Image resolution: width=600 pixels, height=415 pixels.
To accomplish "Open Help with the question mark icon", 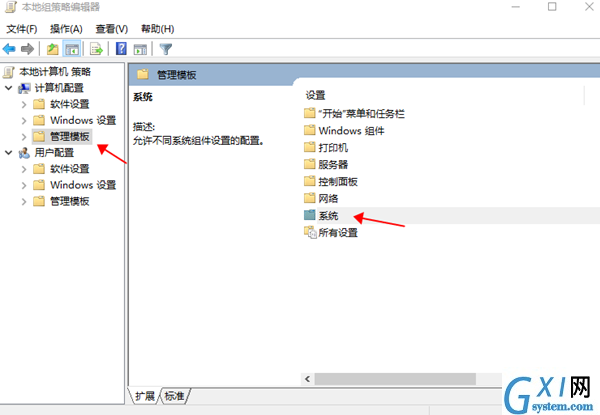I will pyautogui.click(x=121, y=49).
